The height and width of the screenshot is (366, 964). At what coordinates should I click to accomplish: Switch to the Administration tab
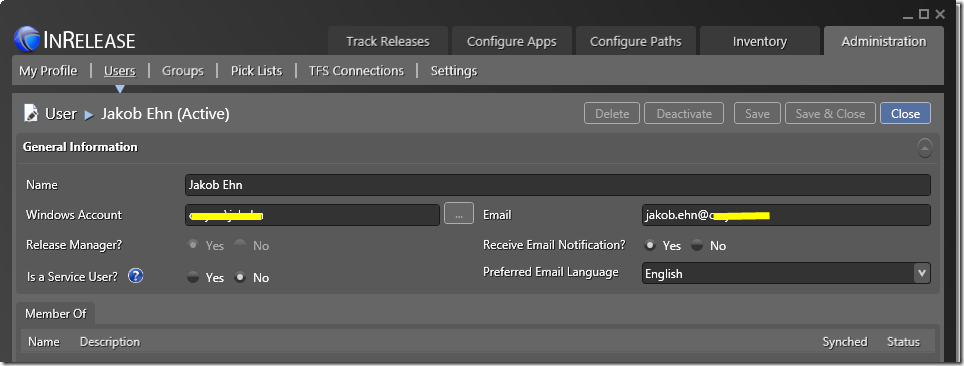click(x=883, y=41)
